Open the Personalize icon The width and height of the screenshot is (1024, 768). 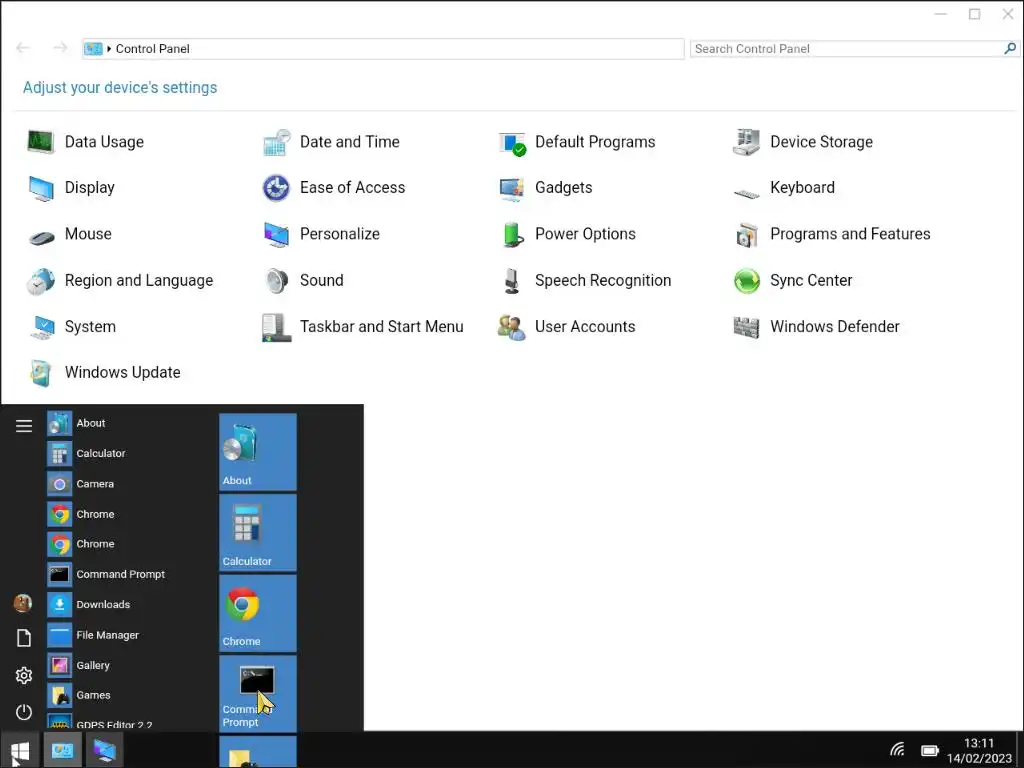(x=276, y=234)
